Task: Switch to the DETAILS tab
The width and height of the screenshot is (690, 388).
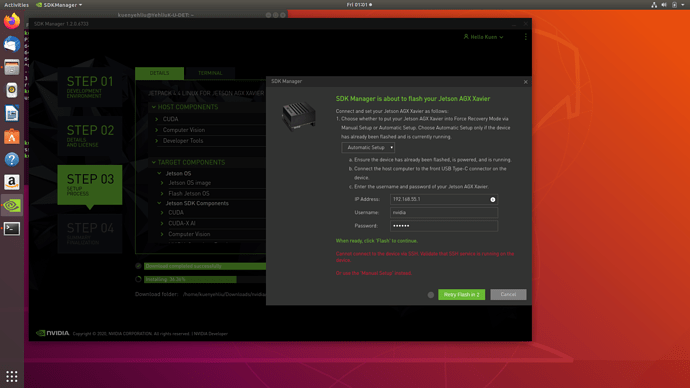Action: [159, 73]
